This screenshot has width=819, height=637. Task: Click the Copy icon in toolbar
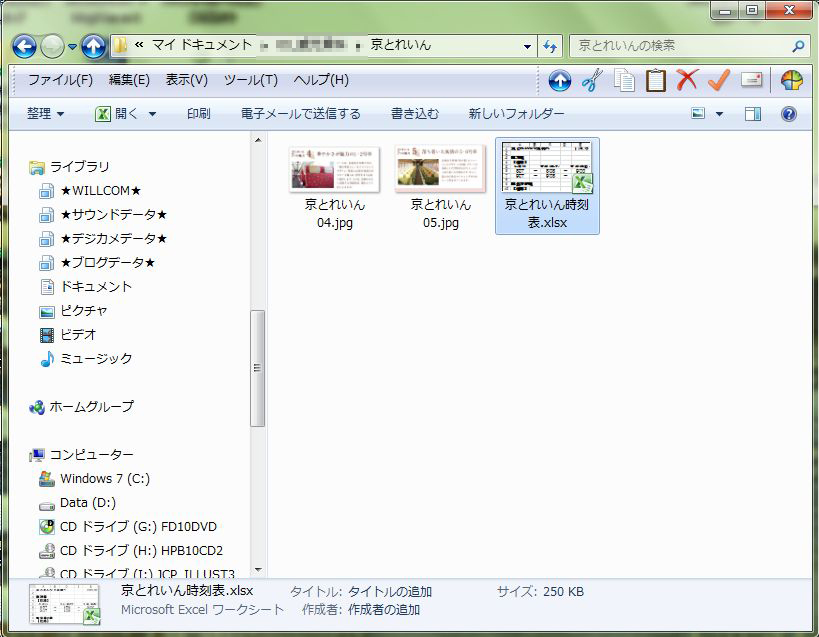click(624, 81)
